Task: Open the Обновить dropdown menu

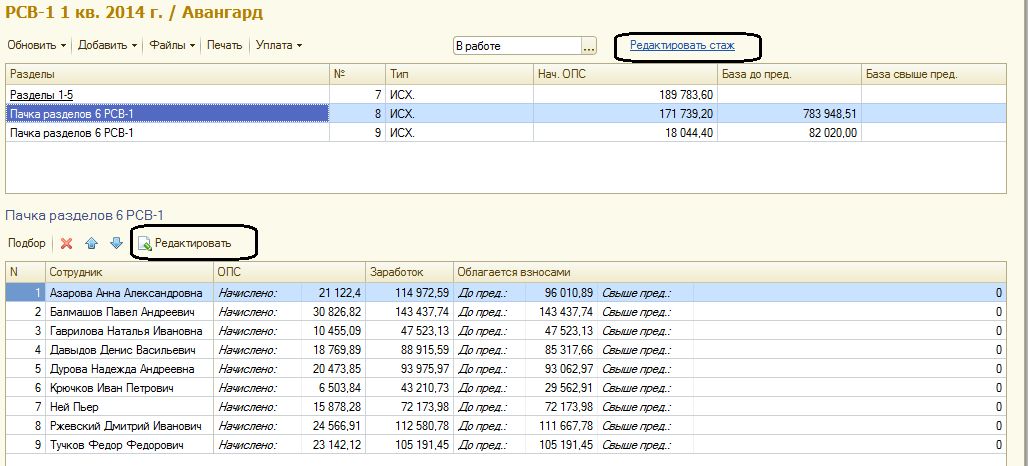Action: [37, 45]
